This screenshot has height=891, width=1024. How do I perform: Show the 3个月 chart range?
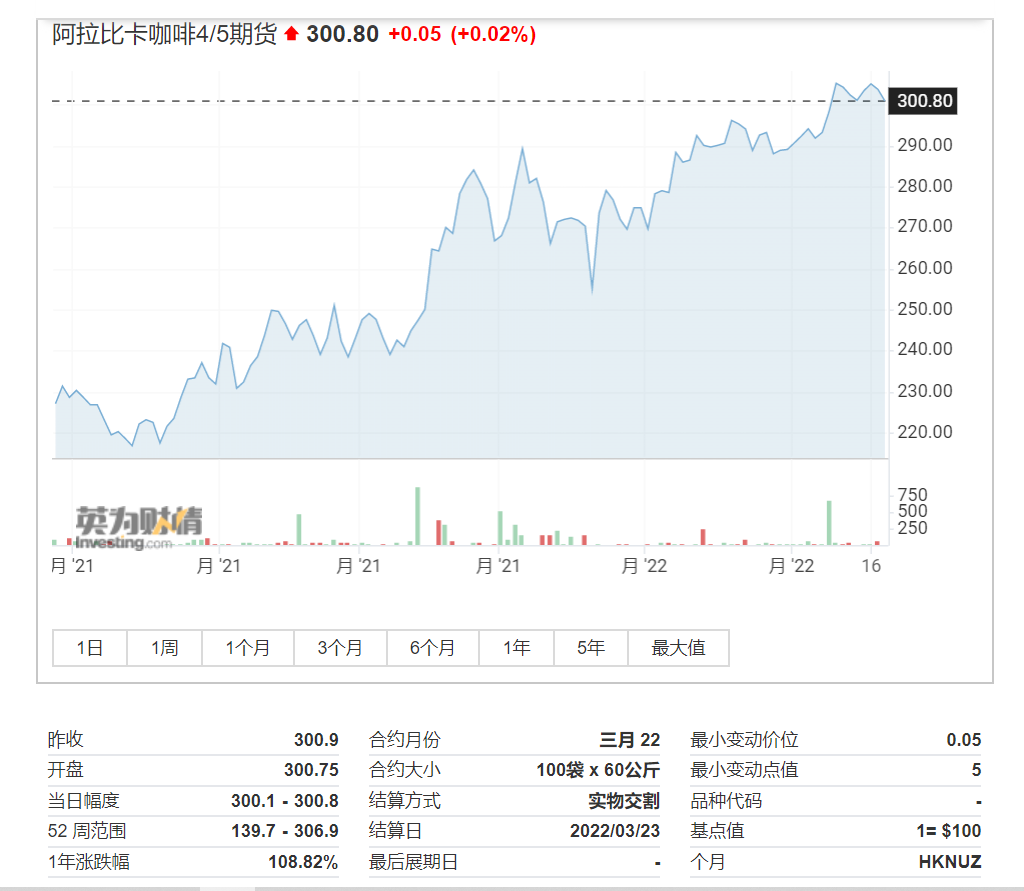click(x=340, y=647)
